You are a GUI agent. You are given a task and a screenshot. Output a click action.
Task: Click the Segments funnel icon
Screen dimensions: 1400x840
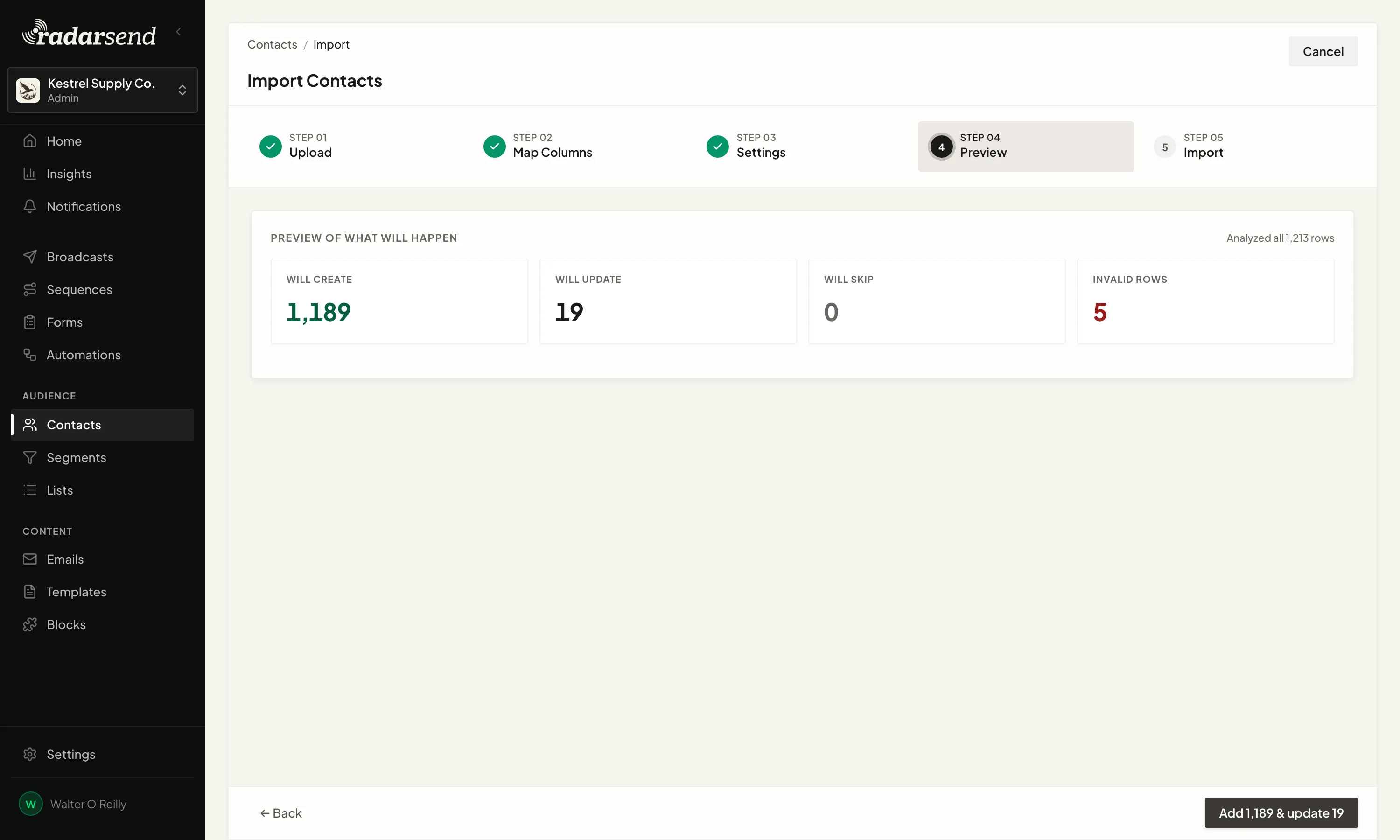point(30,458)
